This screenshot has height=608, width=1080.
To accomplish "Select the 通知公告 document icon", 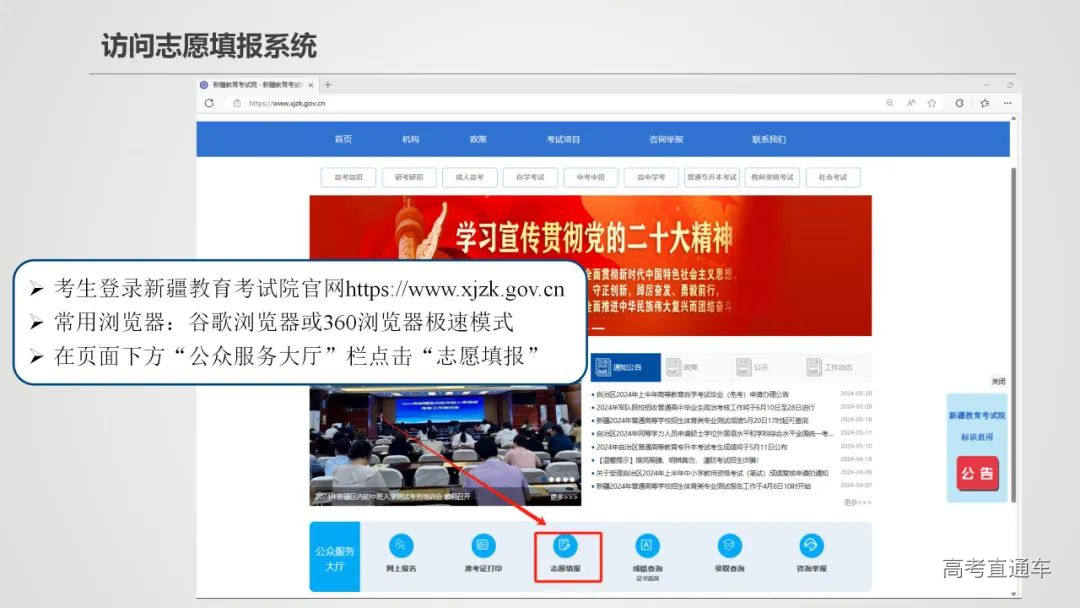I will point(602,366).
